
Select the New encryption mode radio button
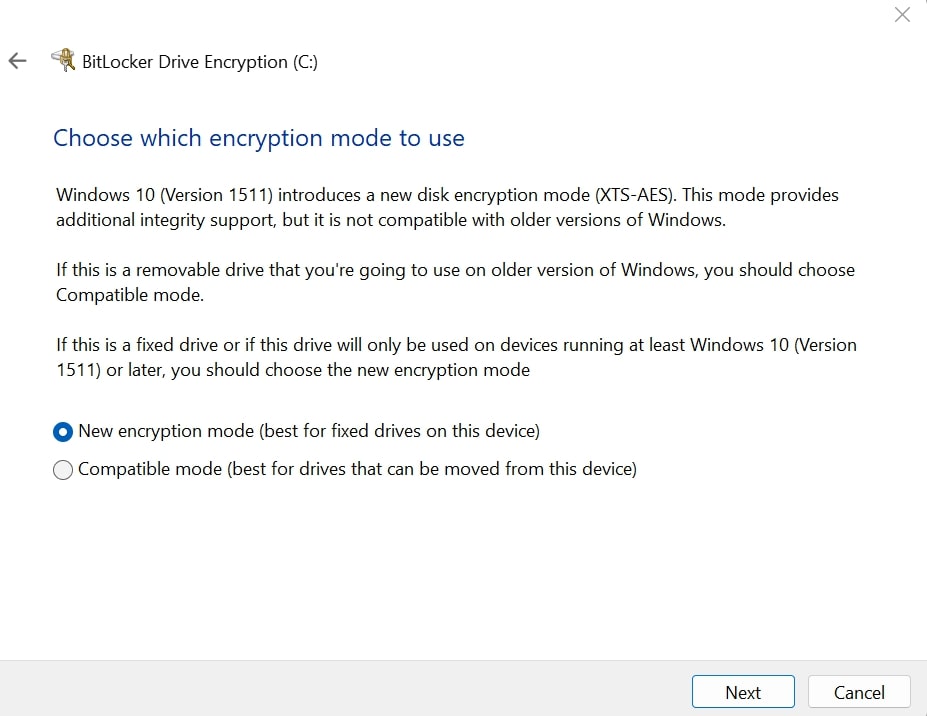(63, 432)
